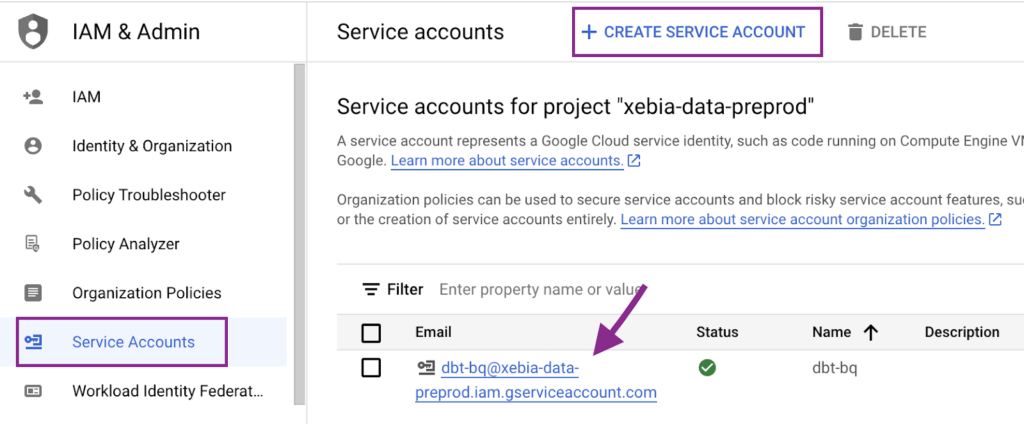Check the box for dbt-bq service account
The image size is (1024, 424).
click(371, 368)
